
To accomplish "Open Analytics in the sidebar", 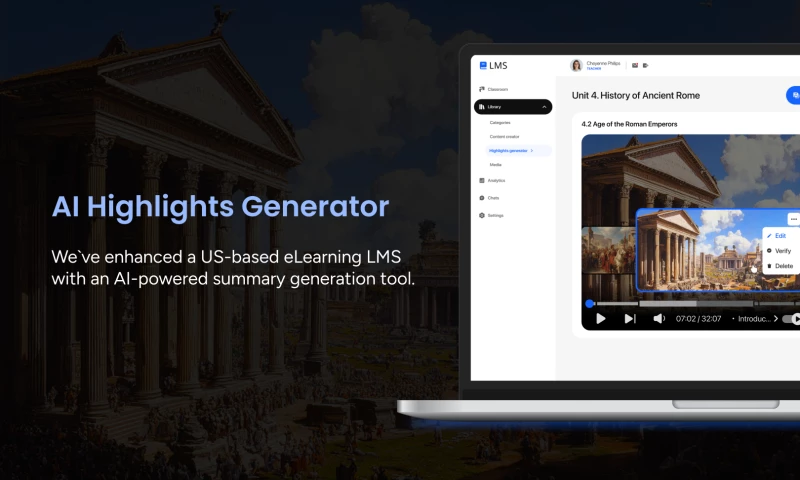I will pos(492,181).
